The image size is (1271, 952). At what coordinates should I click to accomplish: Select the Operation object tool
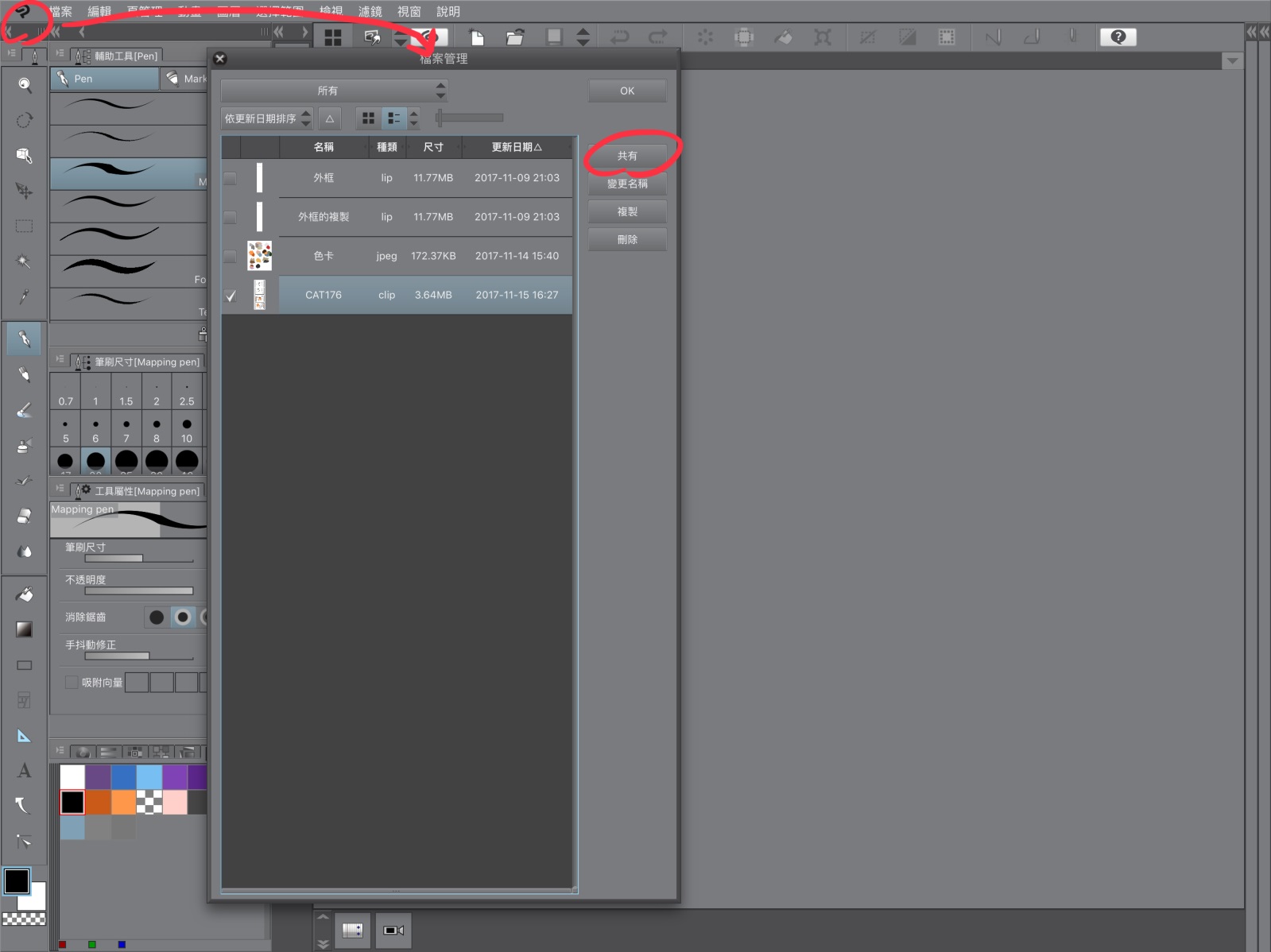[x=25, y=156]
